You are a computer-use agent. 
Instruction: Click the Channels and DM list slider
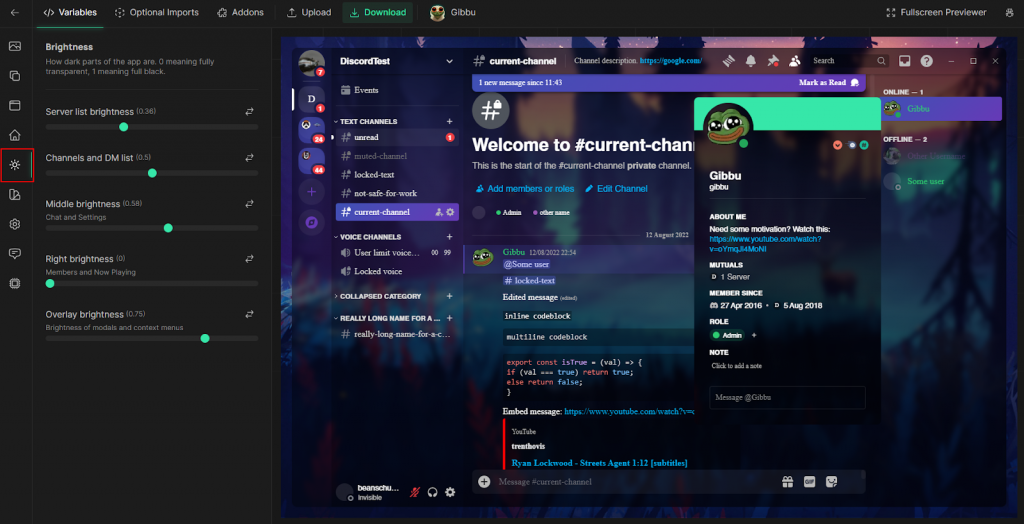[152, 173]
